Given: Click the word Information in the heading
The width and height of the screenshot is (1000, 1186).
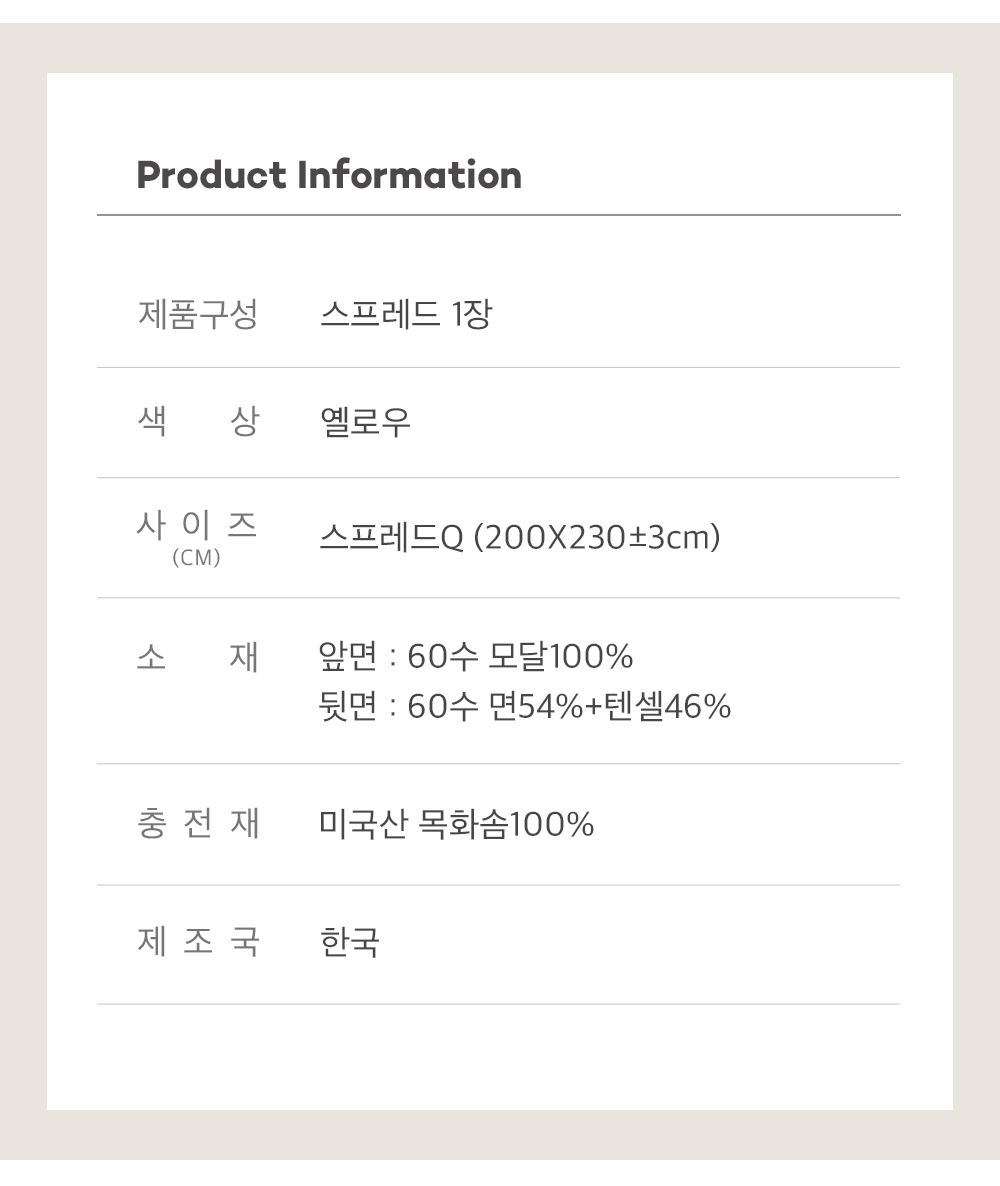Looking at the screenshot, I should coord(409,175).
